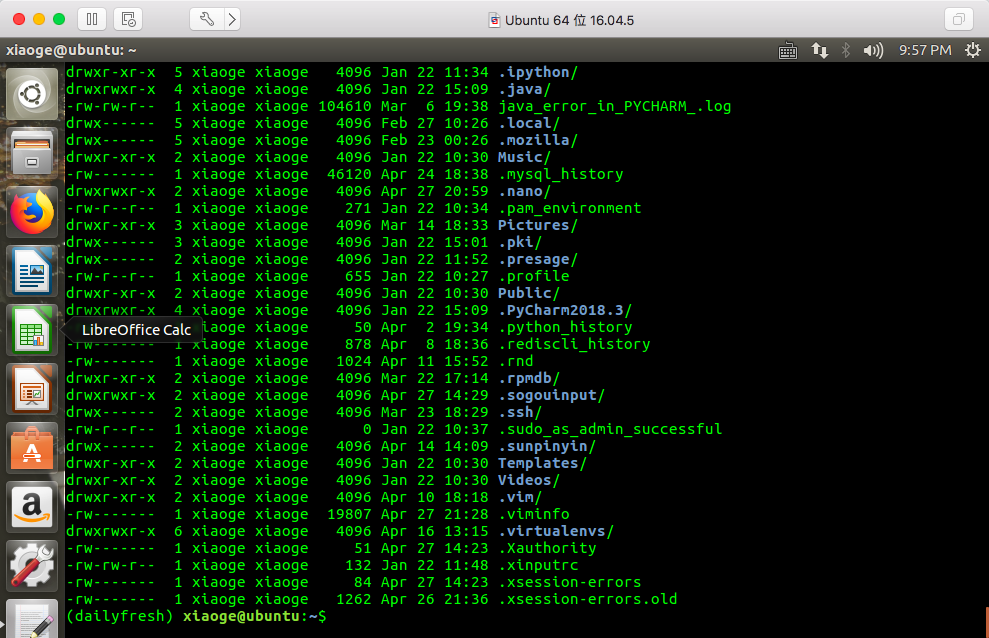Open VM settings wrench button
Screen dimensions: 989x638
click(206, 20)
